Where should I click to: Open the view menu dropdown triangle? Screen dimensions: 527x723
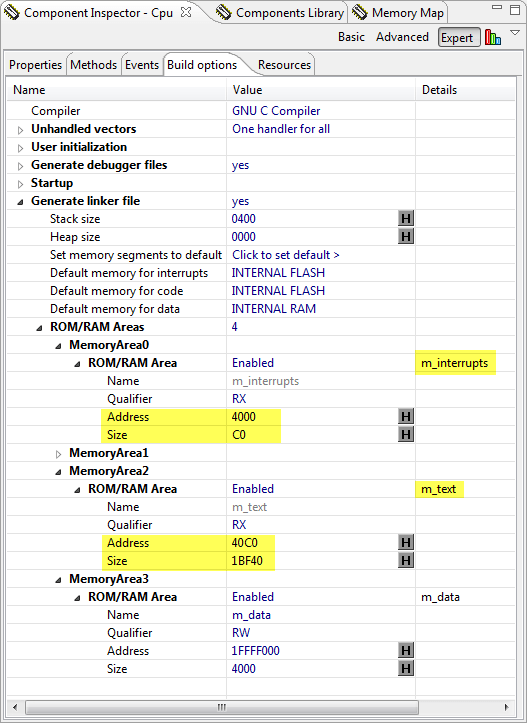(x=515, y=33)
